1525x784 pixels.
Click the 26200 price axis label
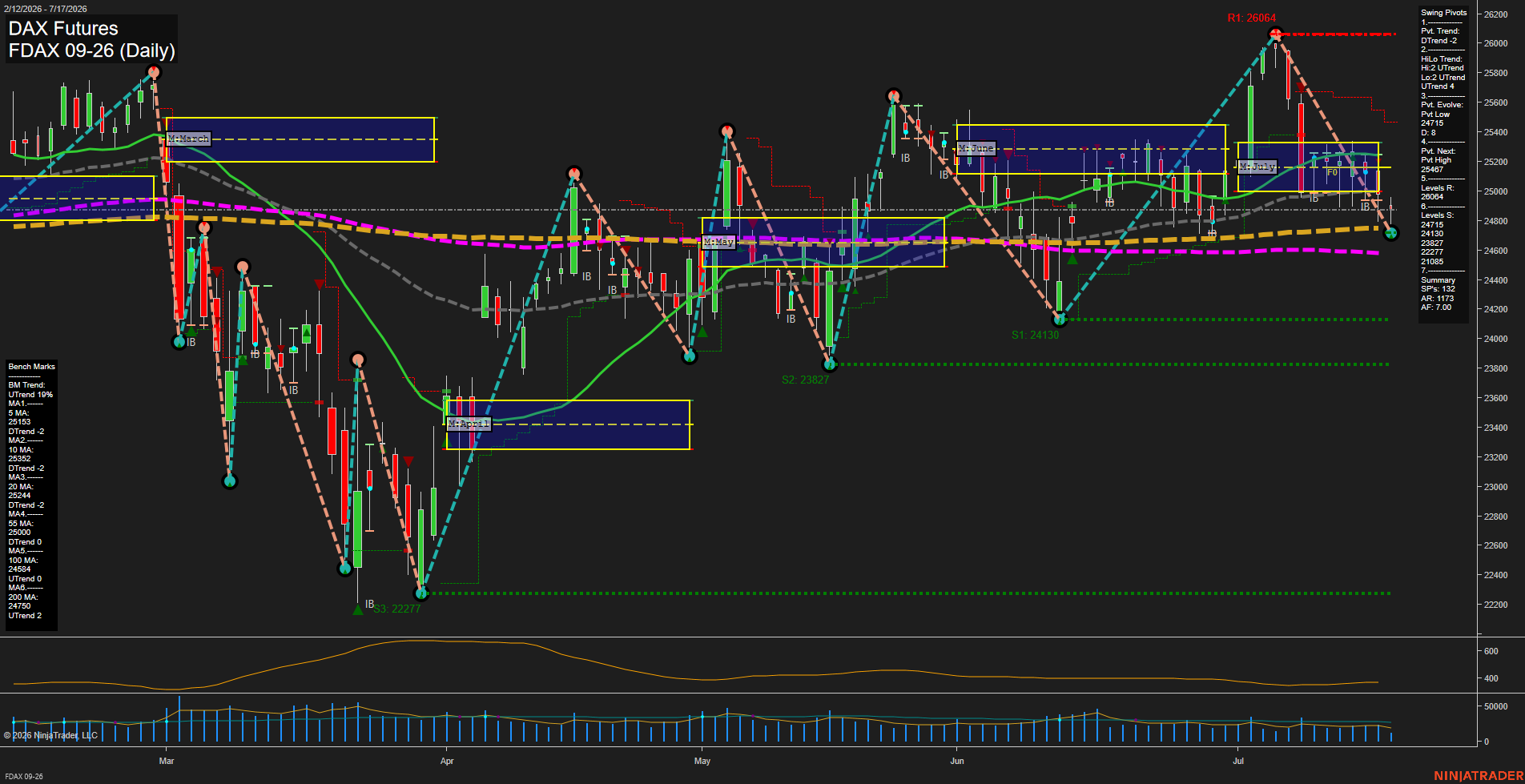[x=1496, y=14]
